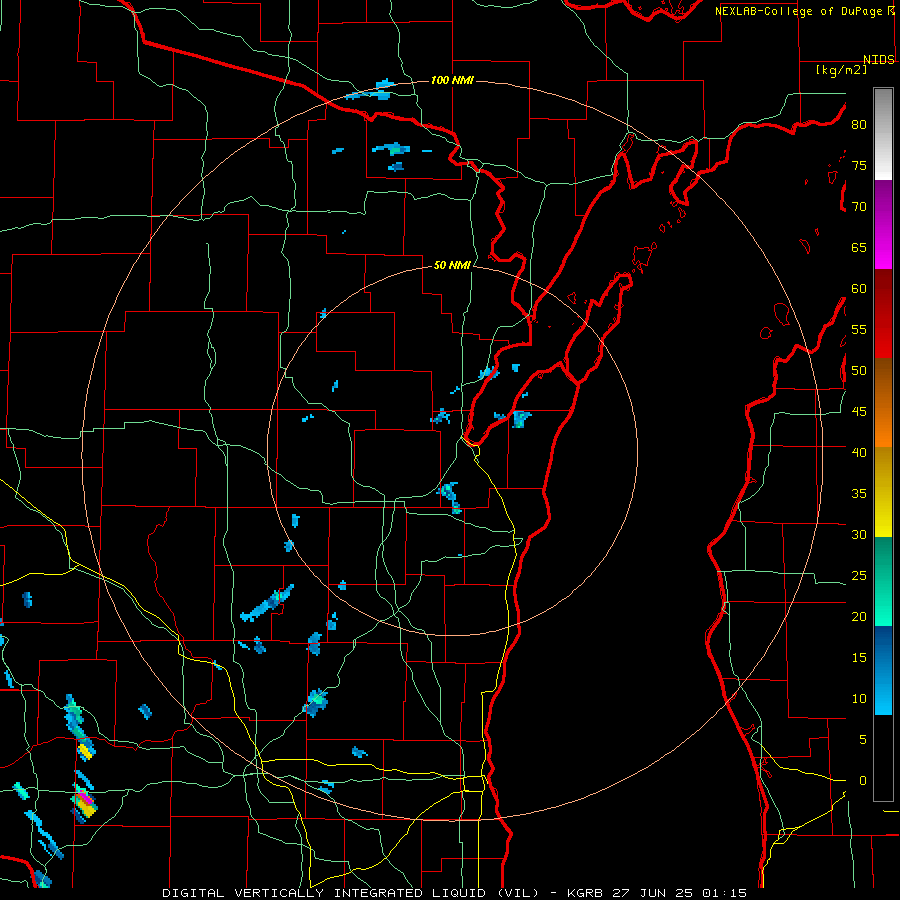Click the 65 value on the VIL scale
This screenshot has height=900, width=900.
coord(859,247)
